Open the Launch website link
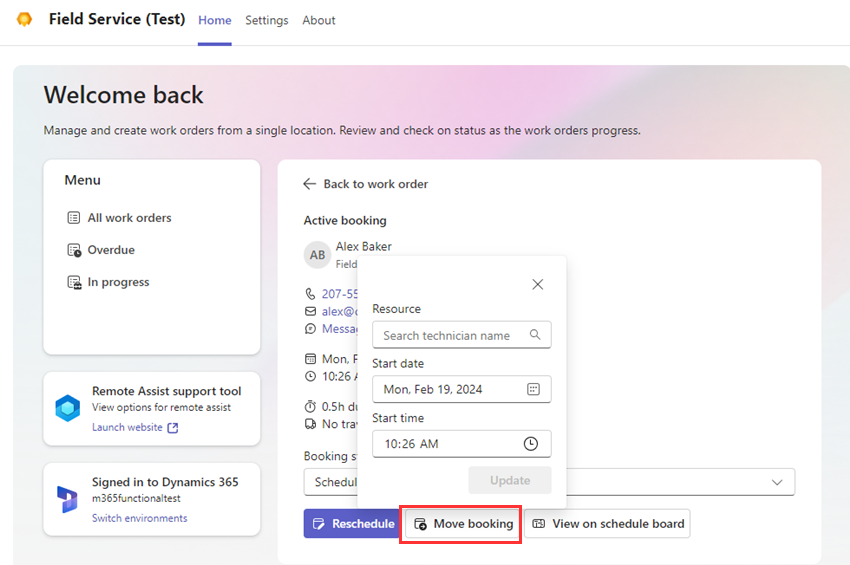 [x=127, y=427]
